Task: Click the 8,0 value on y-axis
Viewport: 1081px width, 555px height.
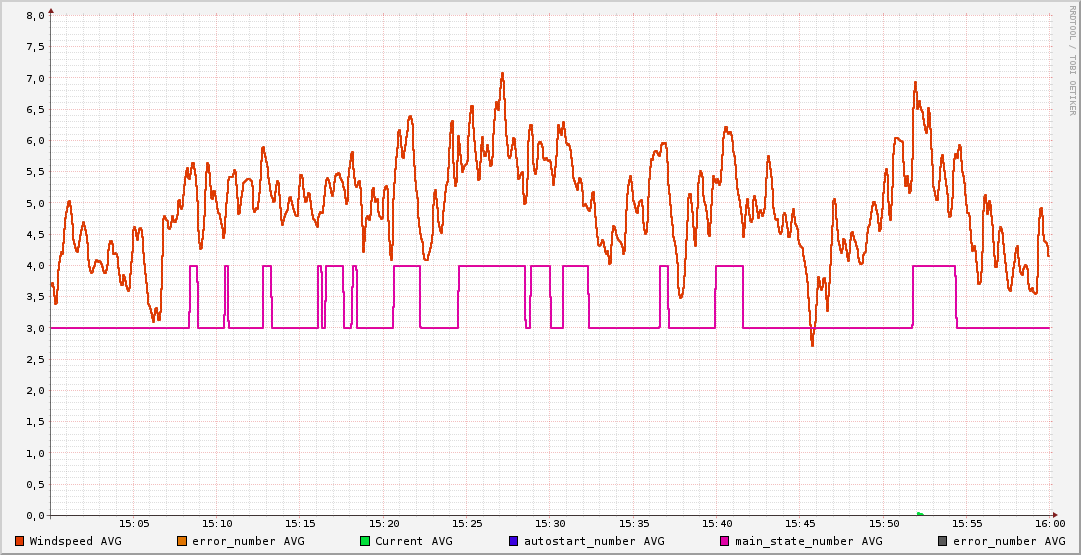Action: tap(35, 16)
